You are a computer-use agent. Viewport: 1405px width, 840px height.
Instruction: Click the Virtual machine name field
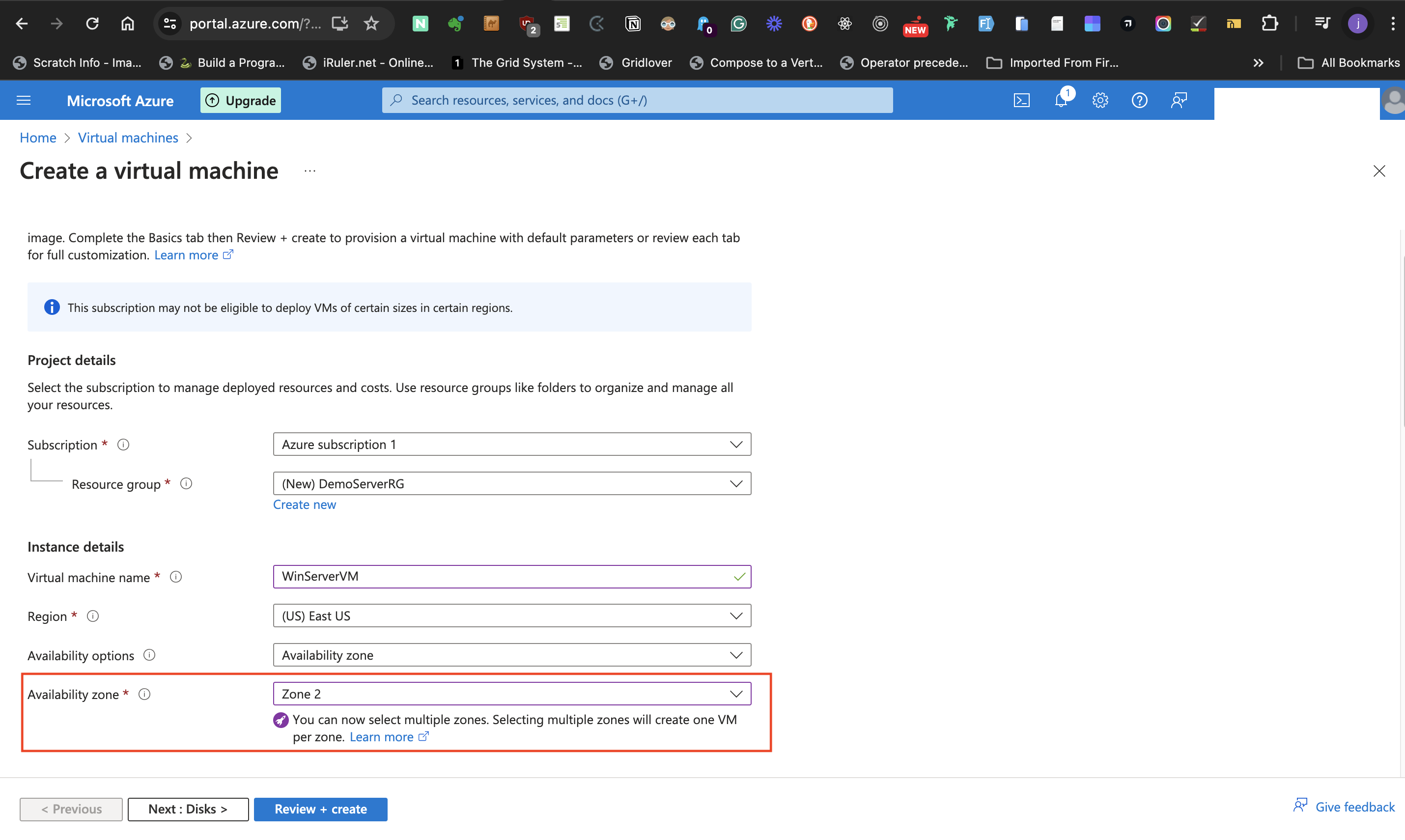click(504, 576)
